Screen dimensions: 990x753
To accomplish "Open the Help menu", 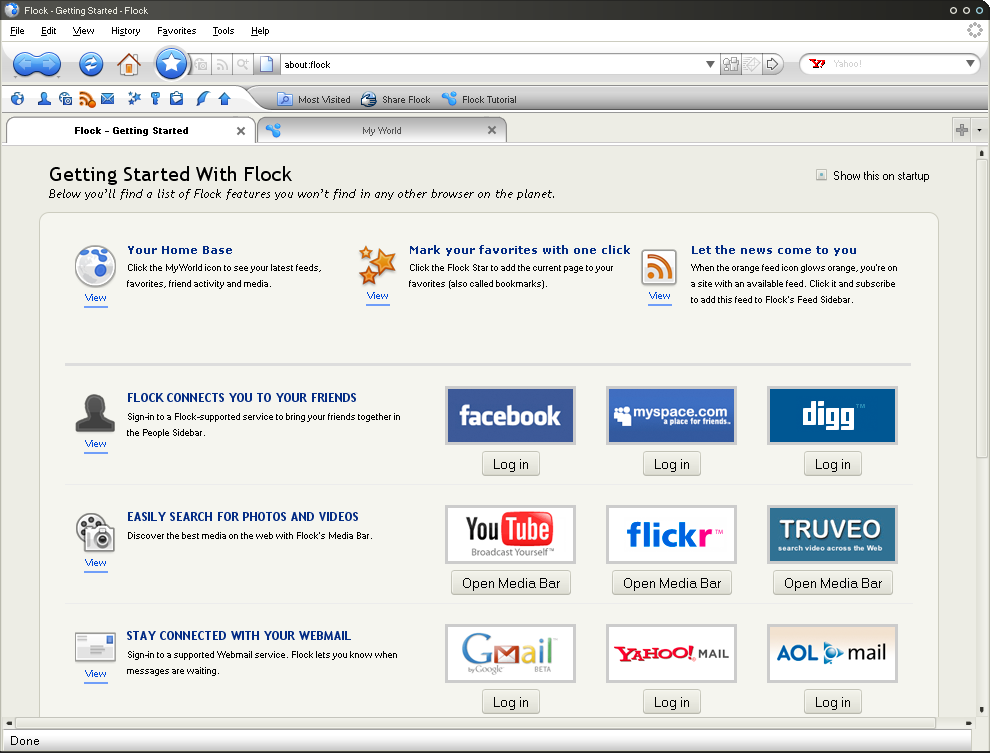I will [x=259, y=30].
